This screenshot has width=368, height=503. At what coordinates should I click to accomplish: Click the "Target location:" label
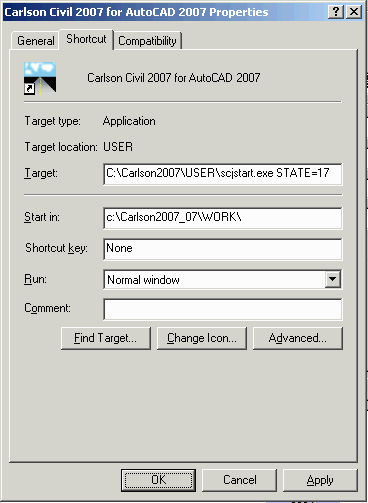[x=61, y=147]
